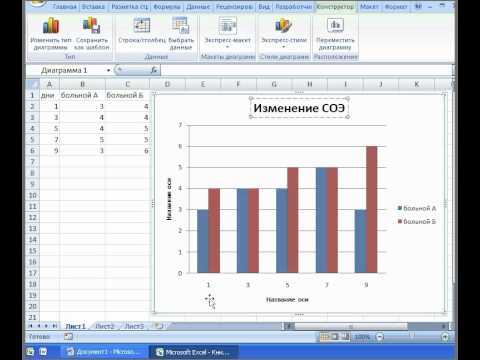Switch rows and columns with Строка/столбец
Screen dimensions: 480x360
pyautogui.click(x=142, y=26)
